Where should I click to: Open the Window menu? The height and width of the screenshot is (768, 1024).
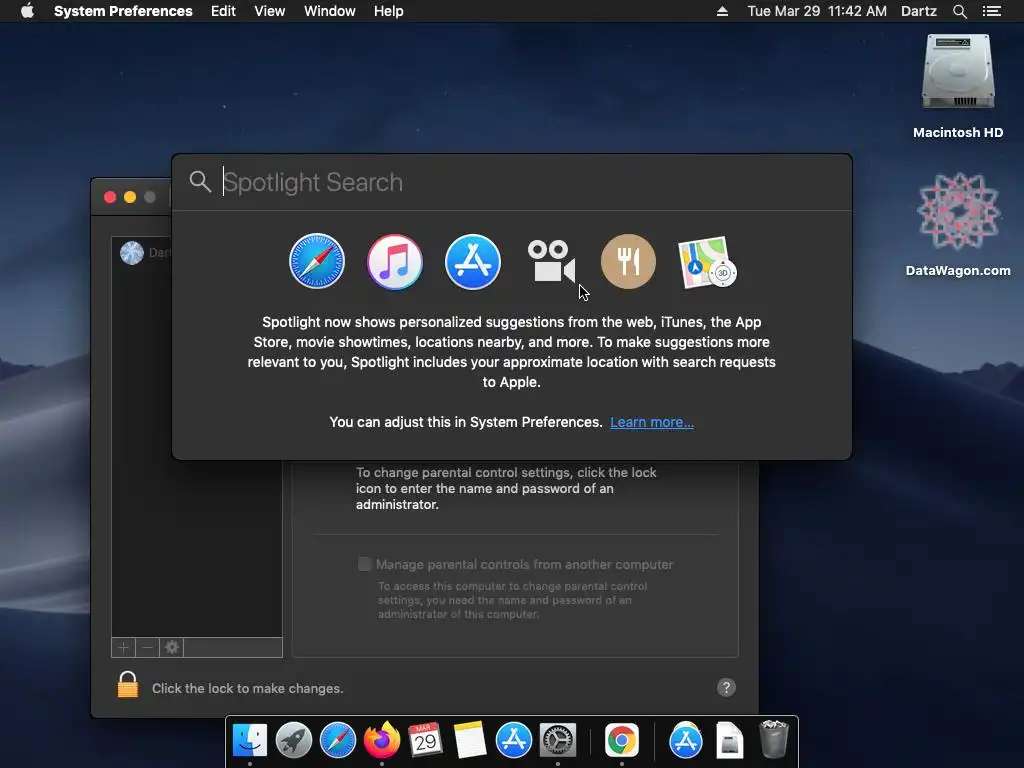[329, 11]
